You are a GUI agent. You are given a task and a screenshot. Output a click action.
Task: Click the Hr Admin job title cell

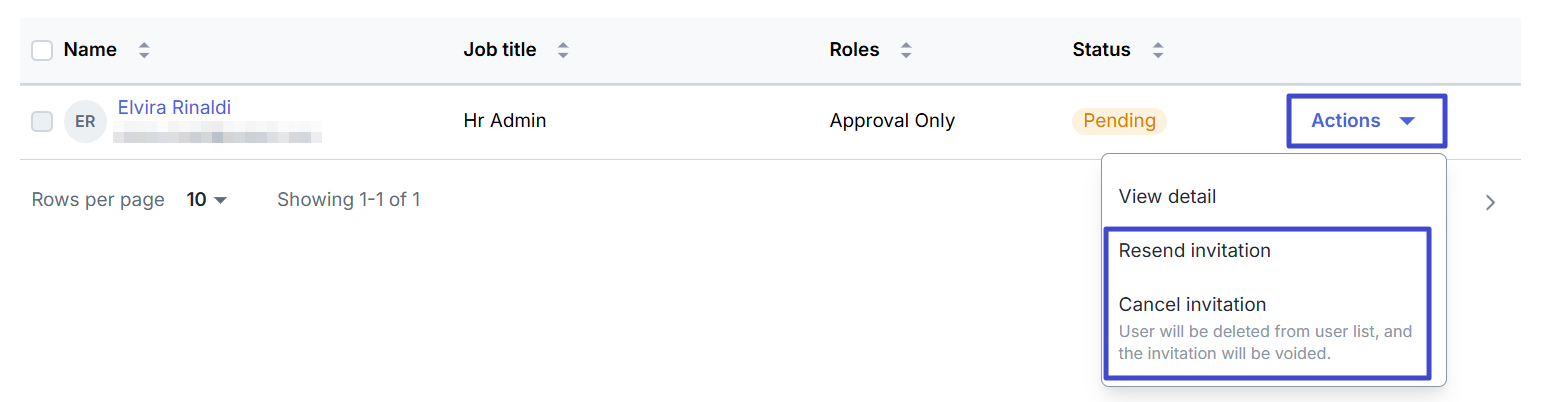click(x=505, y=121)
